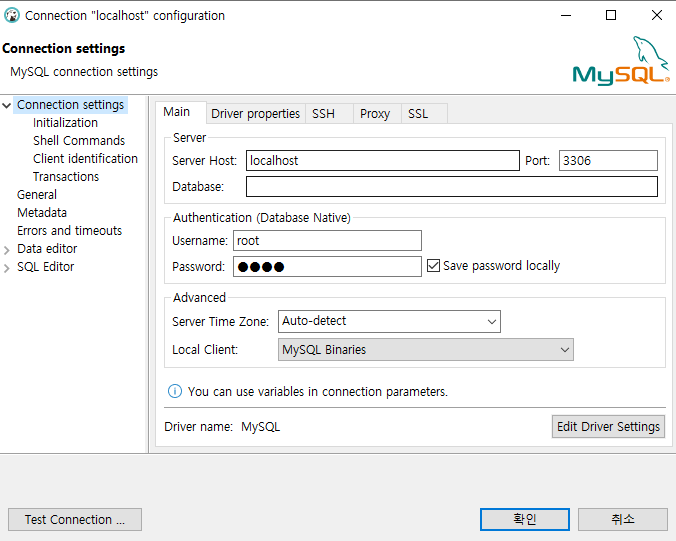Cancel with the 취소 button

click(x=623, y=519)
